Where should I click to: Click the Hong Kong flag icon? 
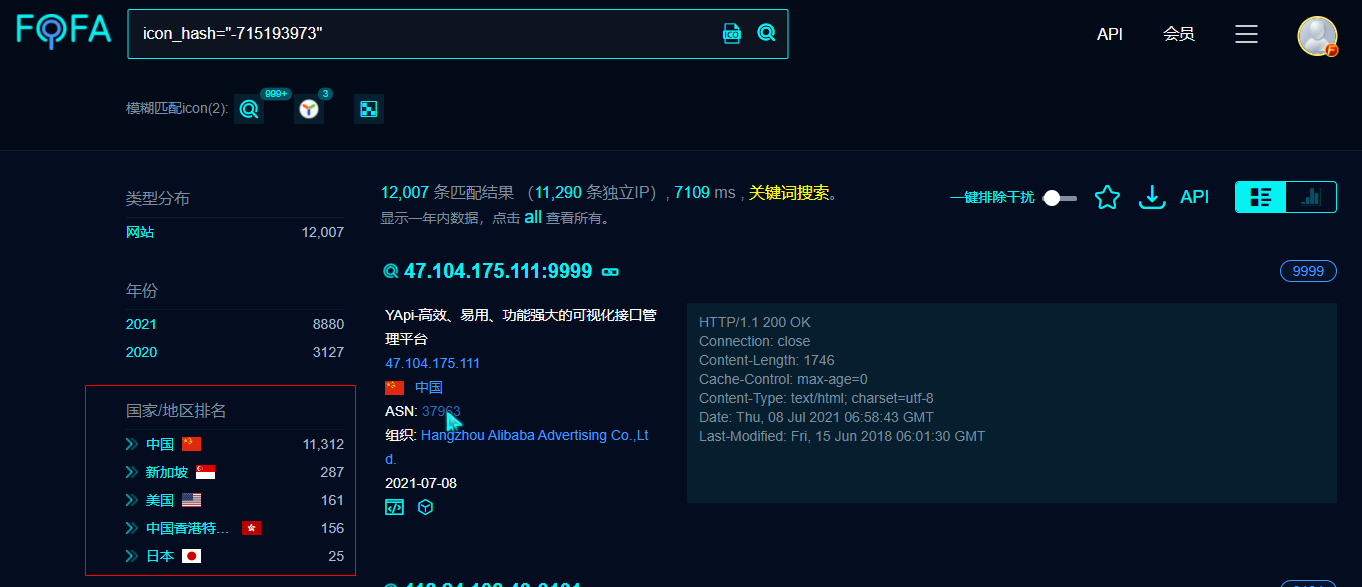tap(252, 528)
